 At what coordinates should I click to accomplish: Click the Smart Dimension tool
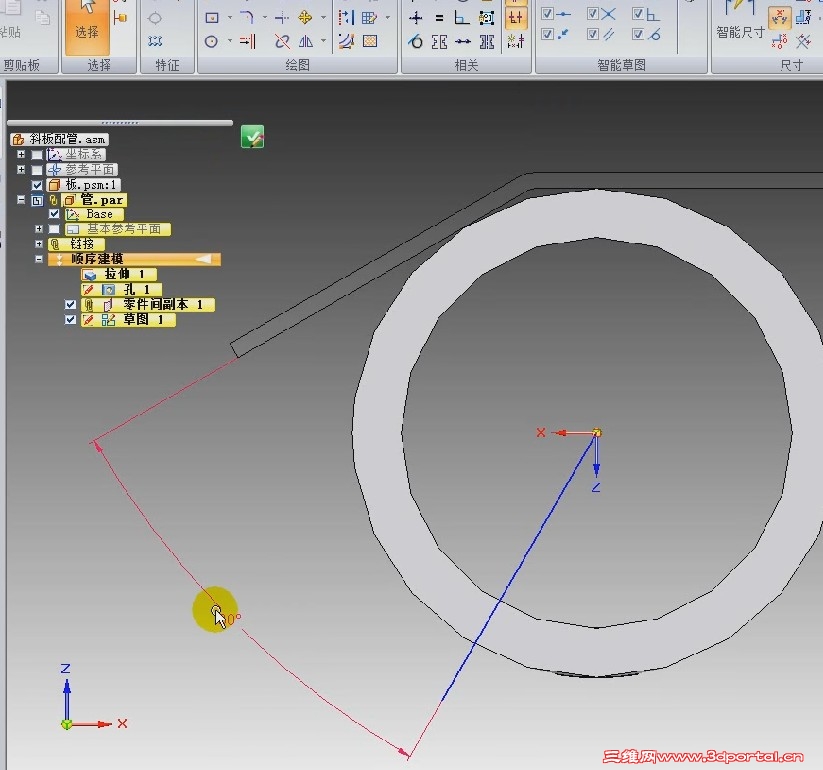click(740, 21)
